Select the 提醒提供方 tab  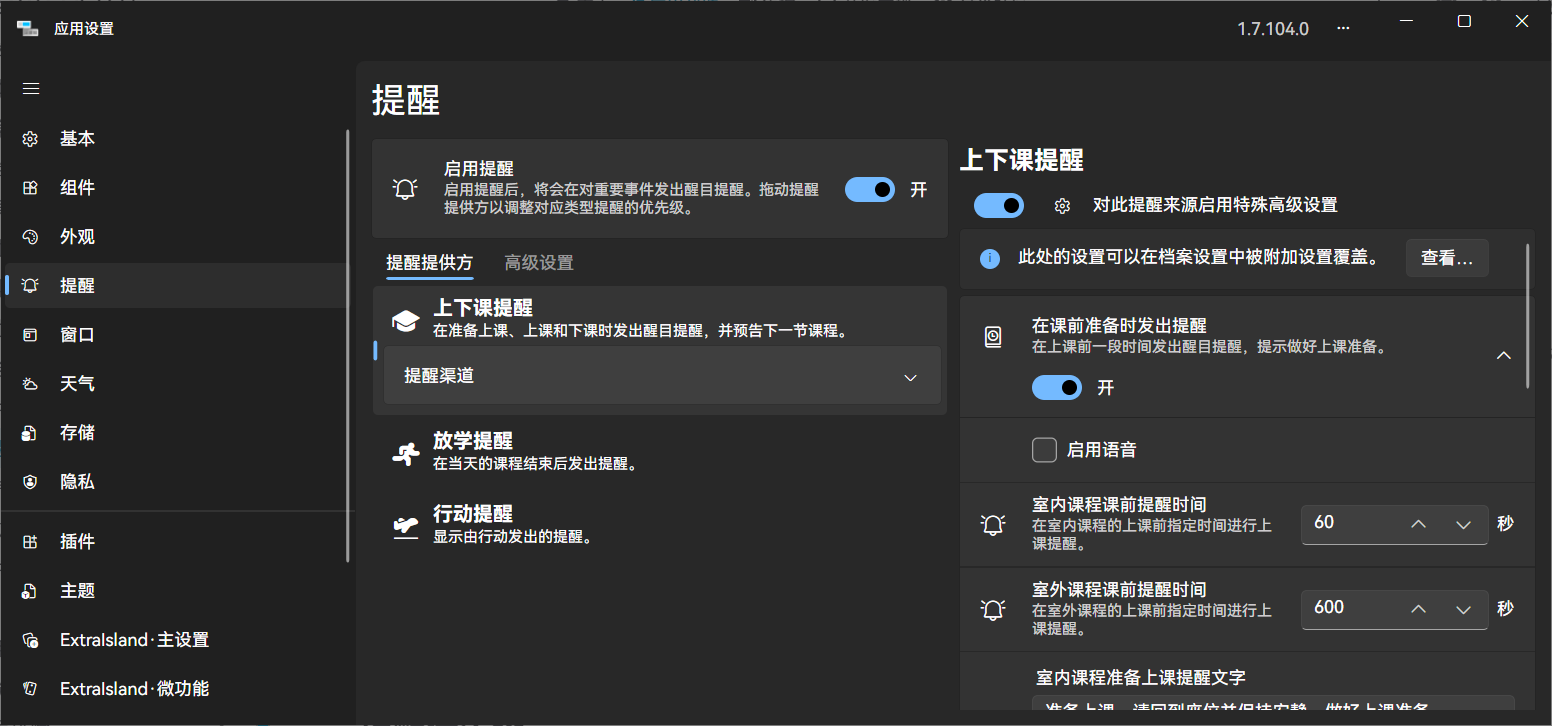point(429,262)
